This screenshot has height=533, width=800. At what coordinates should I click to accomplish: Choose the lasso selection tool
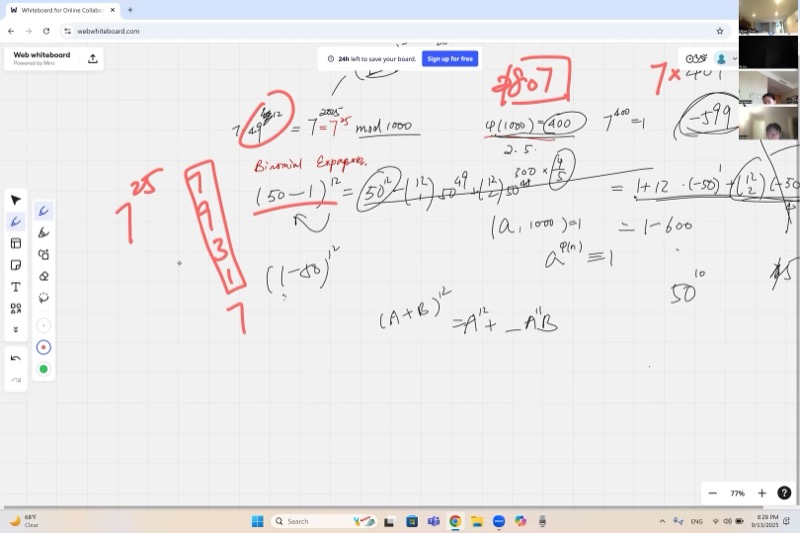[43, 298]
